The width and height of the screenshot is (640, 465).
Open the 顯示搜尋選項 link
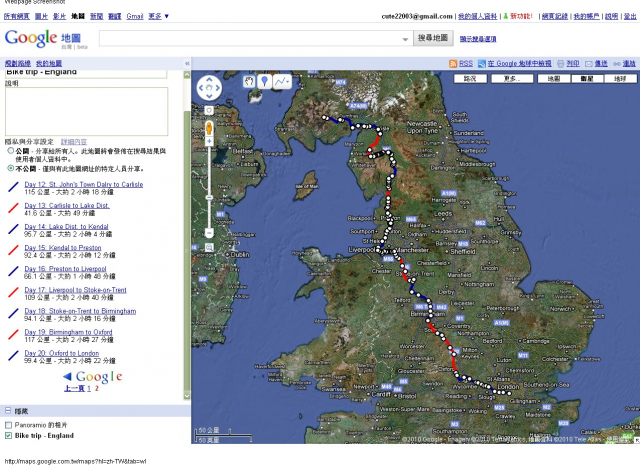click(x=478, y=39)
